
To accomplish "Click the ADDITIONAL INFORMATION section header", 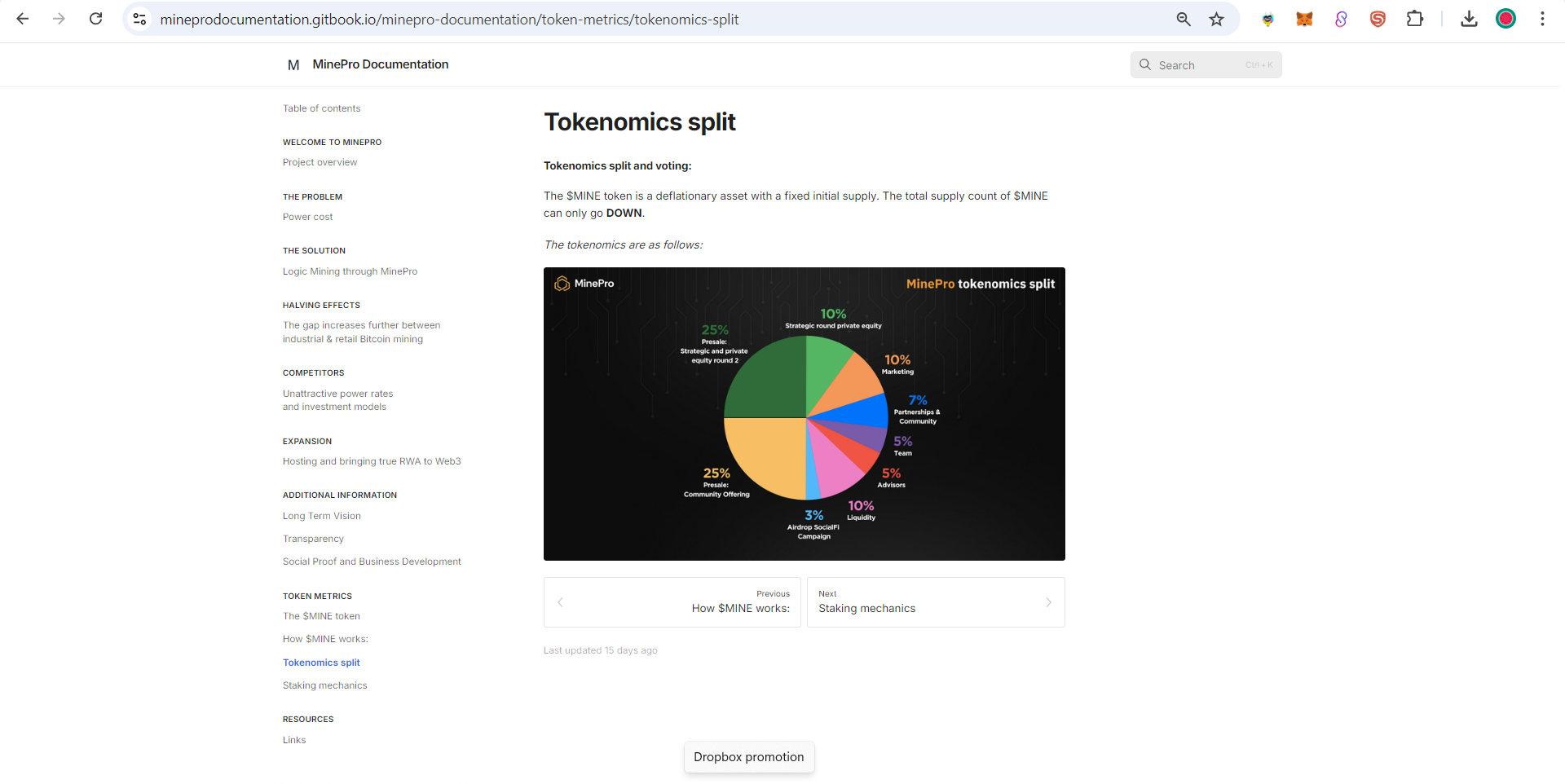I will pos(340,496).
